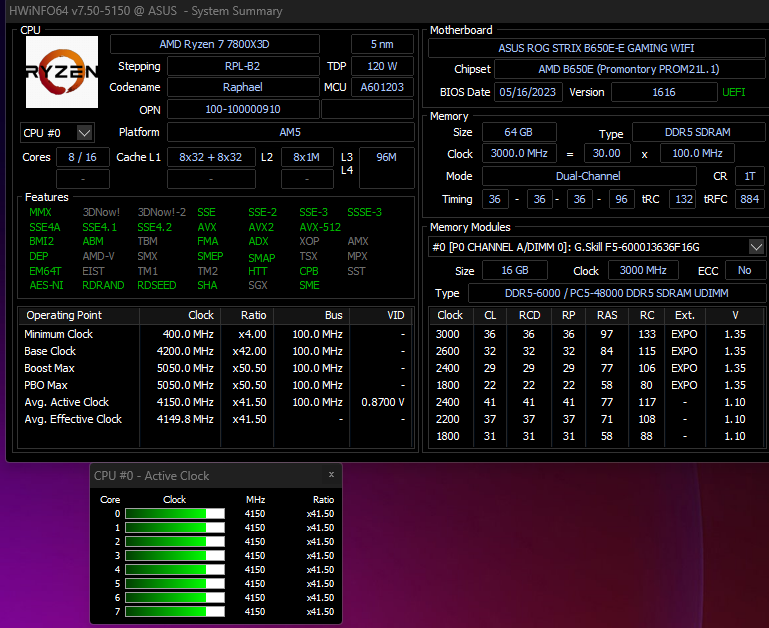Click the AMD Ryzen logo image
Viewport: 769px width, 628px height.
pyautogui.click(x=62, y=72)
